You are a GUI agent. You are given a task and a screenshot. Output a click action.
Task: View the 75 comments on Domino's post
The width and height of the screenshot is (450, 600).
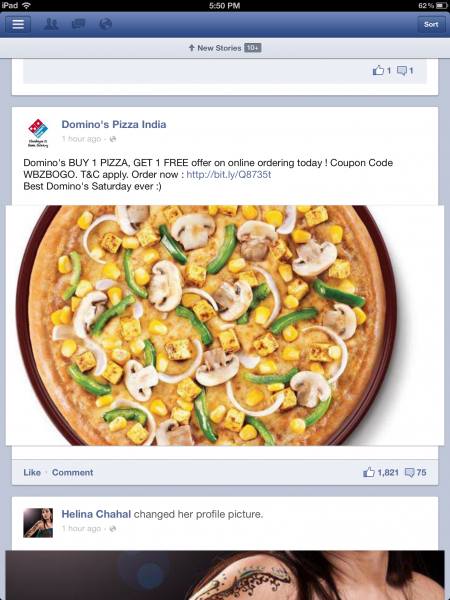click(416, 472)
